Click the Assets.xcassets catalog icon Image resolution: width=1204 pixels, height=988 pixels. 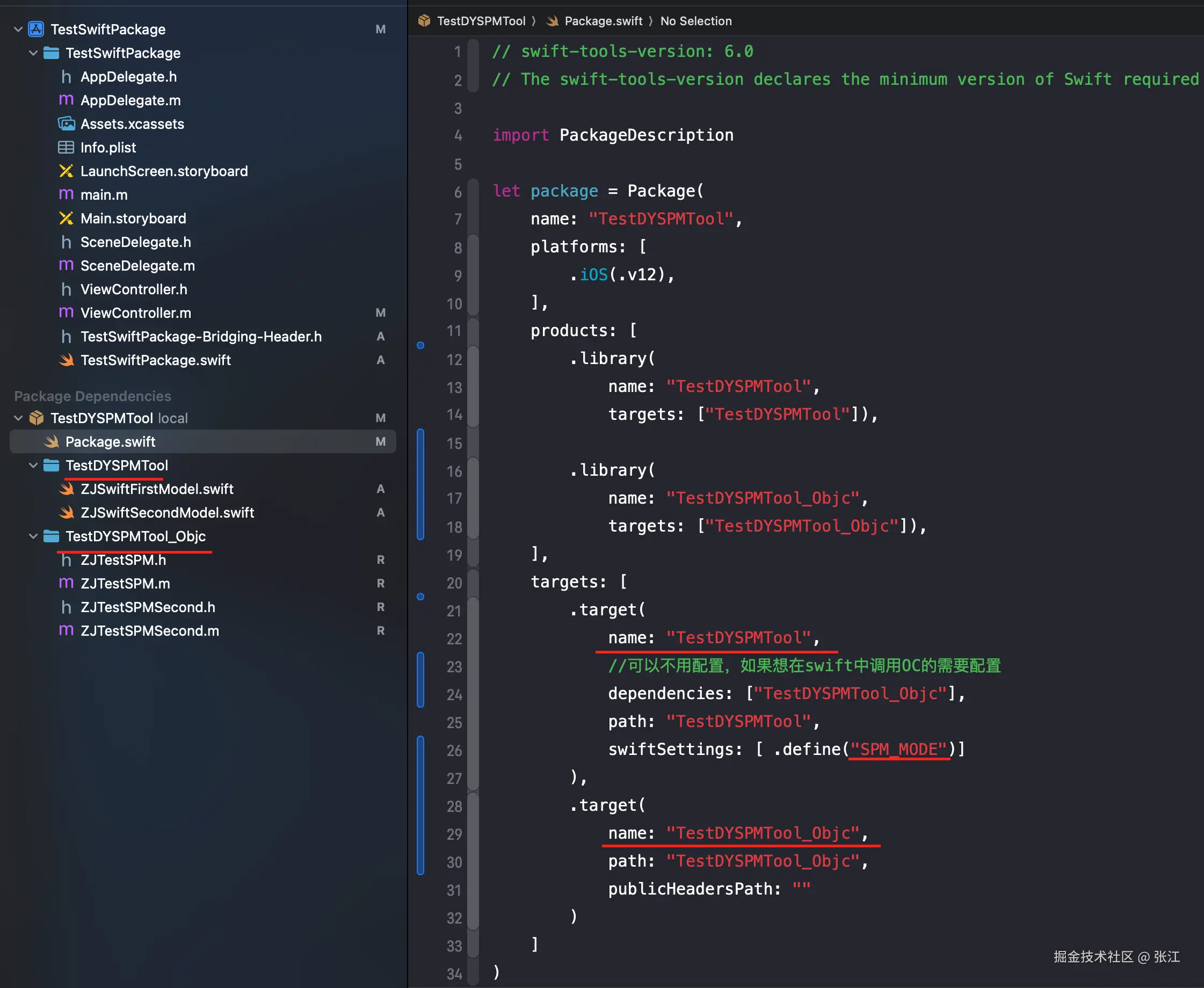click(66, 123)
